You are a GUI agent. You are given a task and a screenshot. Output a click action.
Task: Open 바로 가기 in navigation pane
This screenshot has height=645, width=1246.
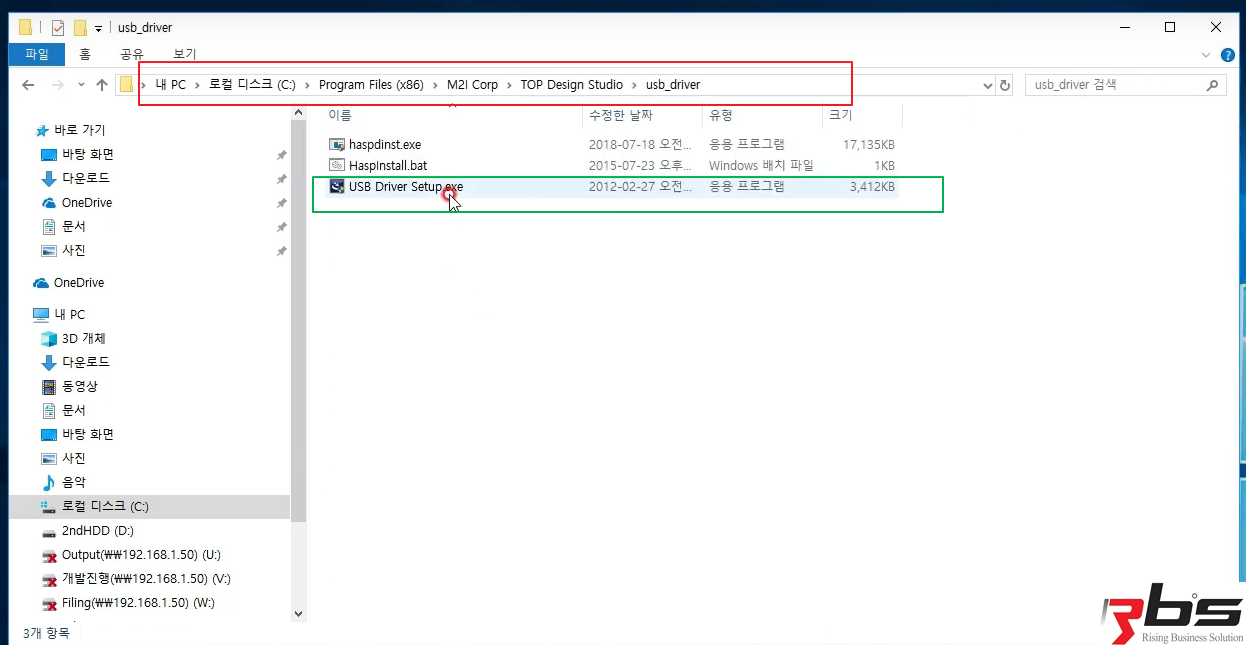[80, 130]
